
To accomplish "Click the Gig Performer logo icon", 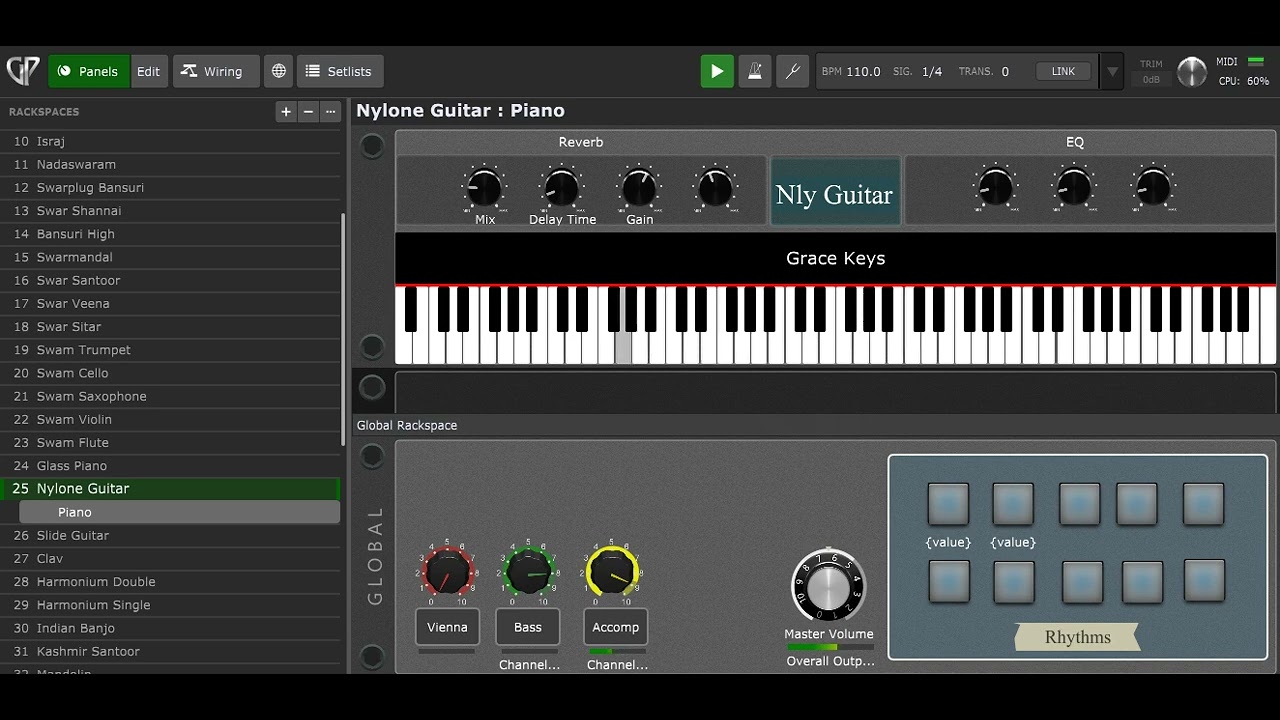I will [23, 71].
